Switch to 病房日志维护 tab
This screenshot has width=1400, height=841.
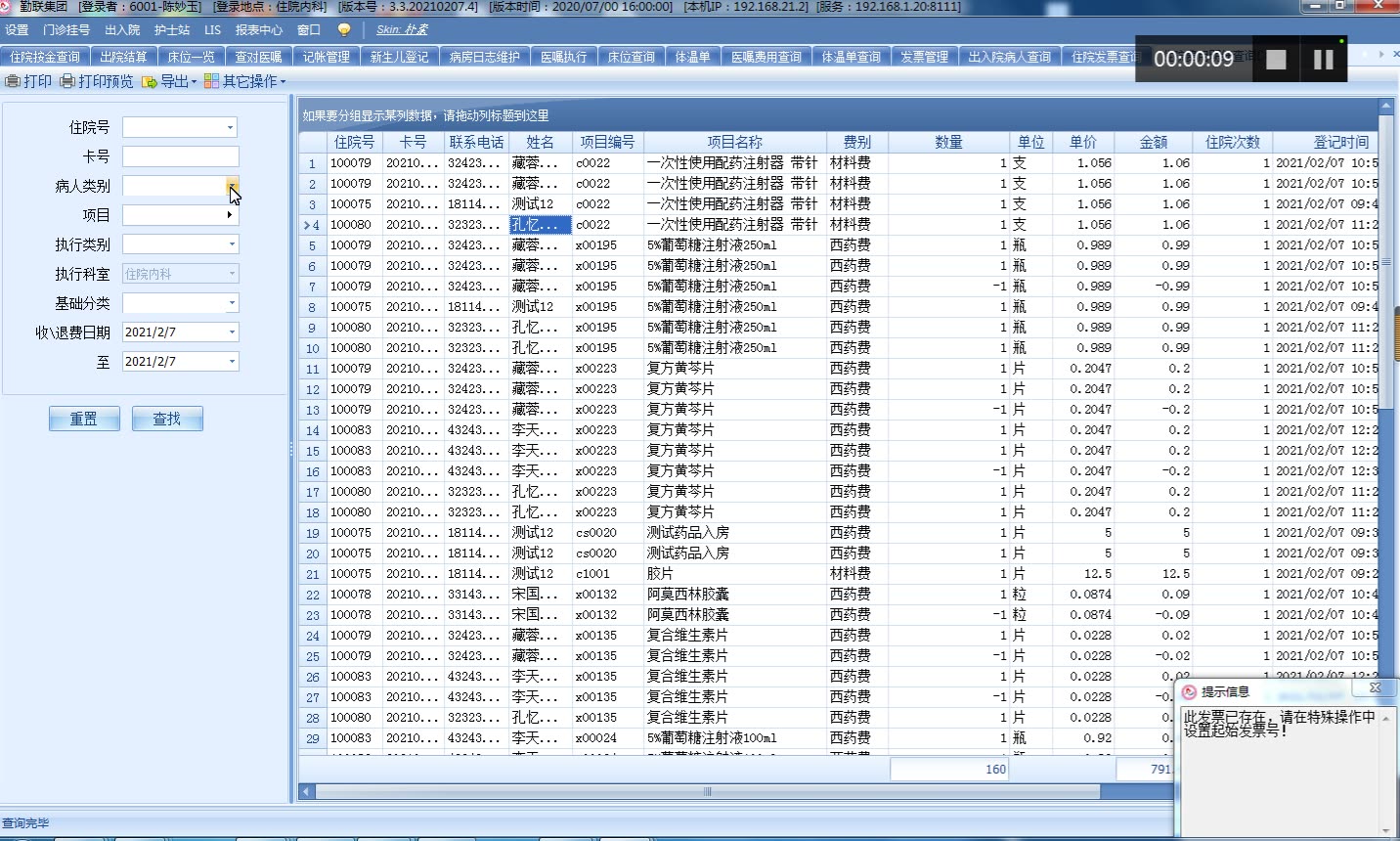[485, 57]
